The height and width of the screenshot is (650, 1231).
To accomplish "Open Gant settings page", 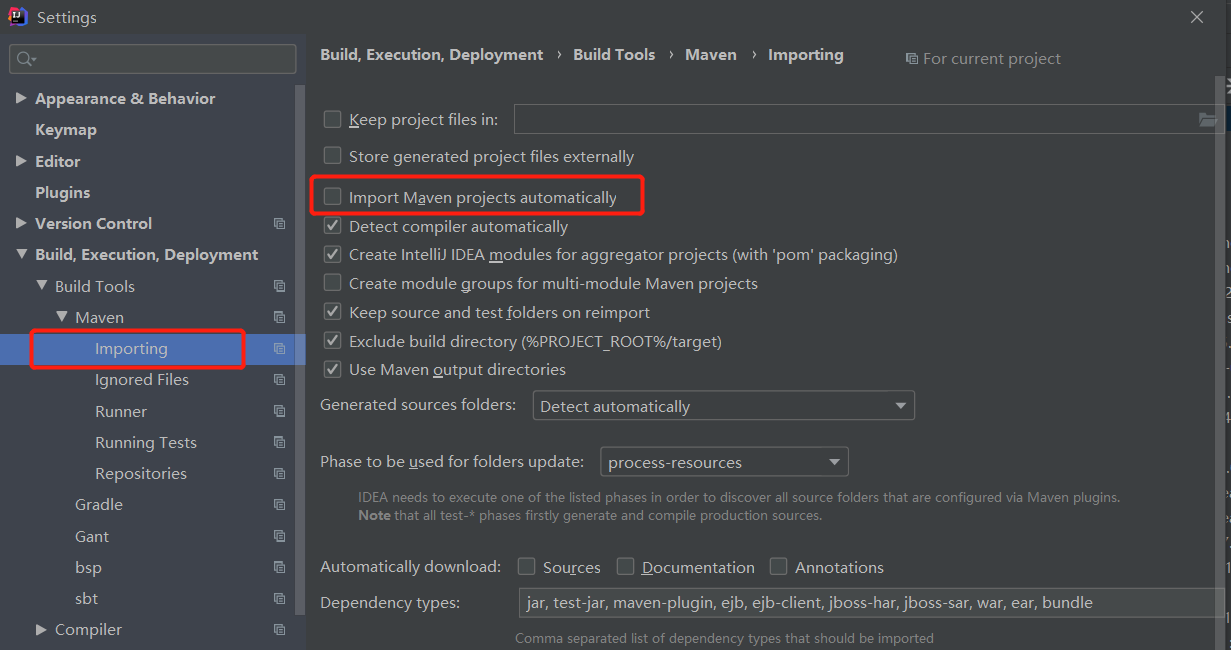I will pyautogui.click(x=92, y=536).
